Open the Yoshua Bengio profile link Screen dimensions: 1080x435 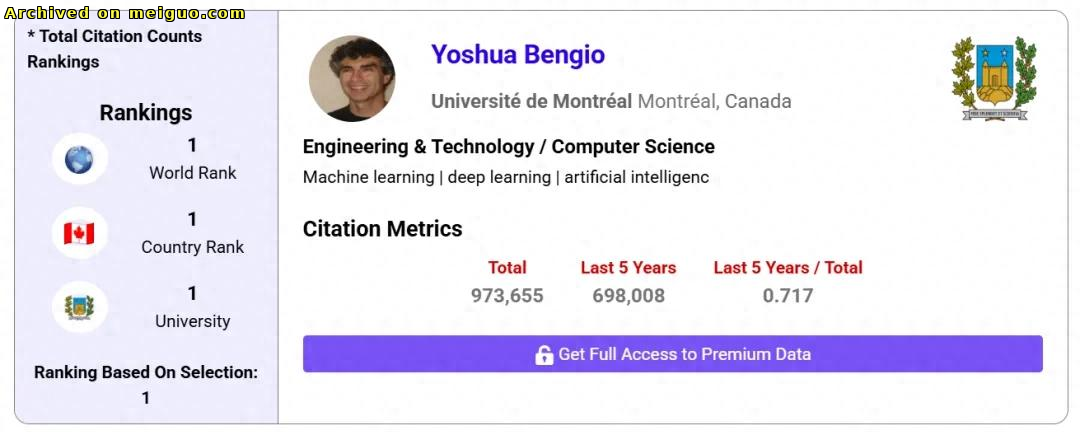click(518, 54)
